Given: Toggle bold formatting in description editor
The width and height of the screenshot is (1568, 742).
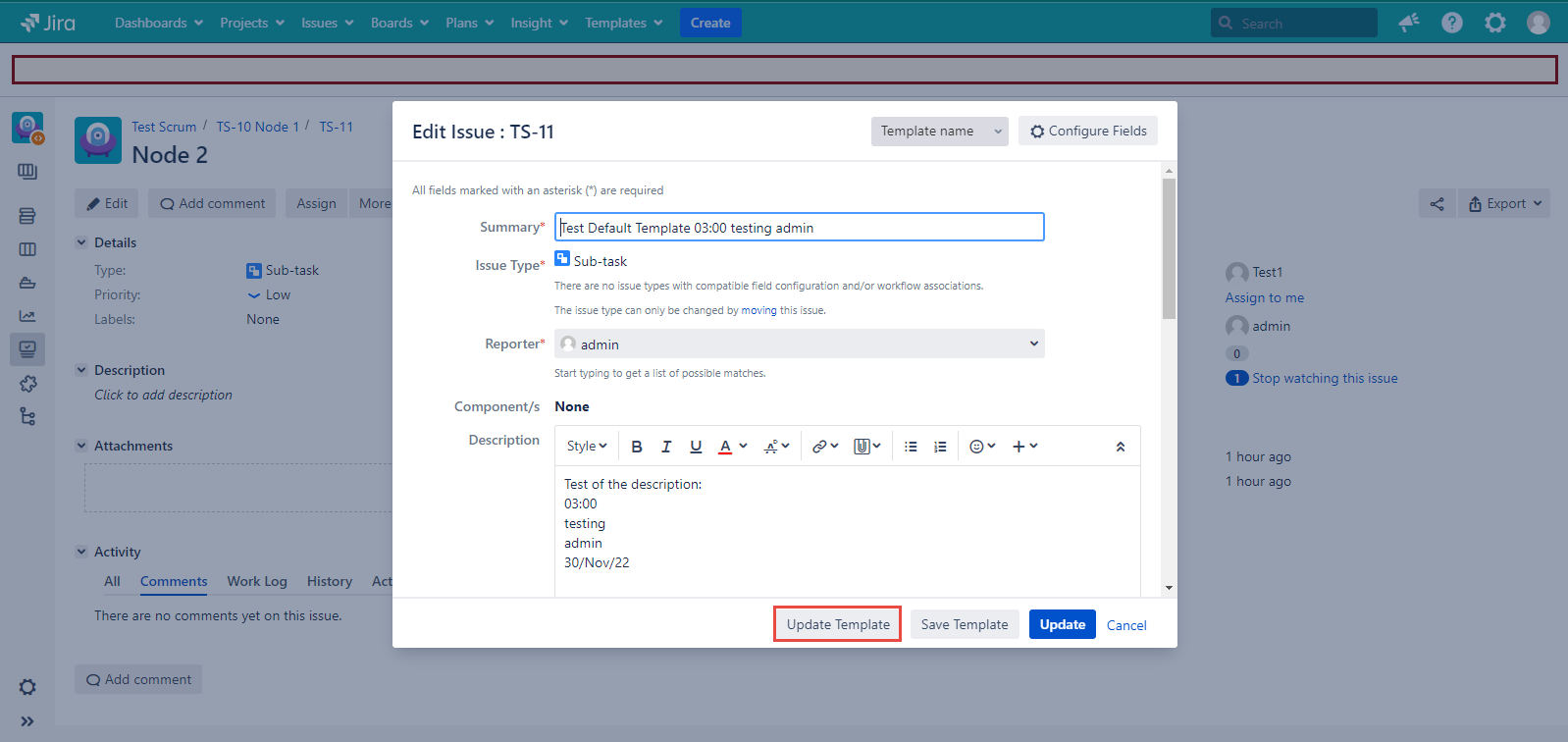Looking at the screenshot, I should 637,447.
